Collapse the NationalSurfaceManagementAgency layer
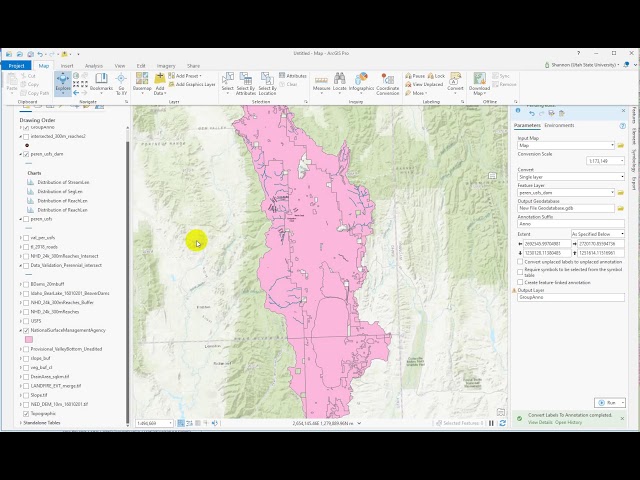640x480 pixels. [x=21, y=330]
